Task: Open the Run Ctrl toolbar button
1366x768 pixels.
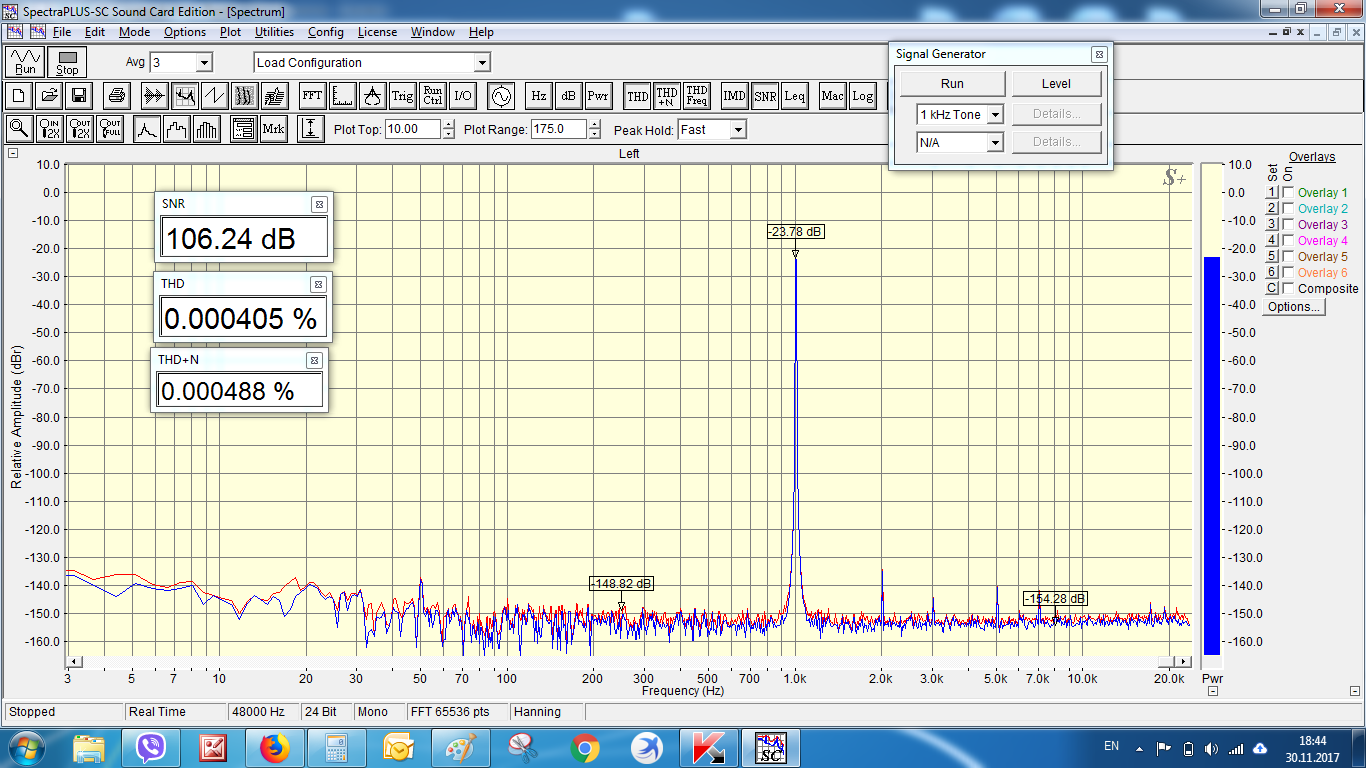Action: [432, 96]
